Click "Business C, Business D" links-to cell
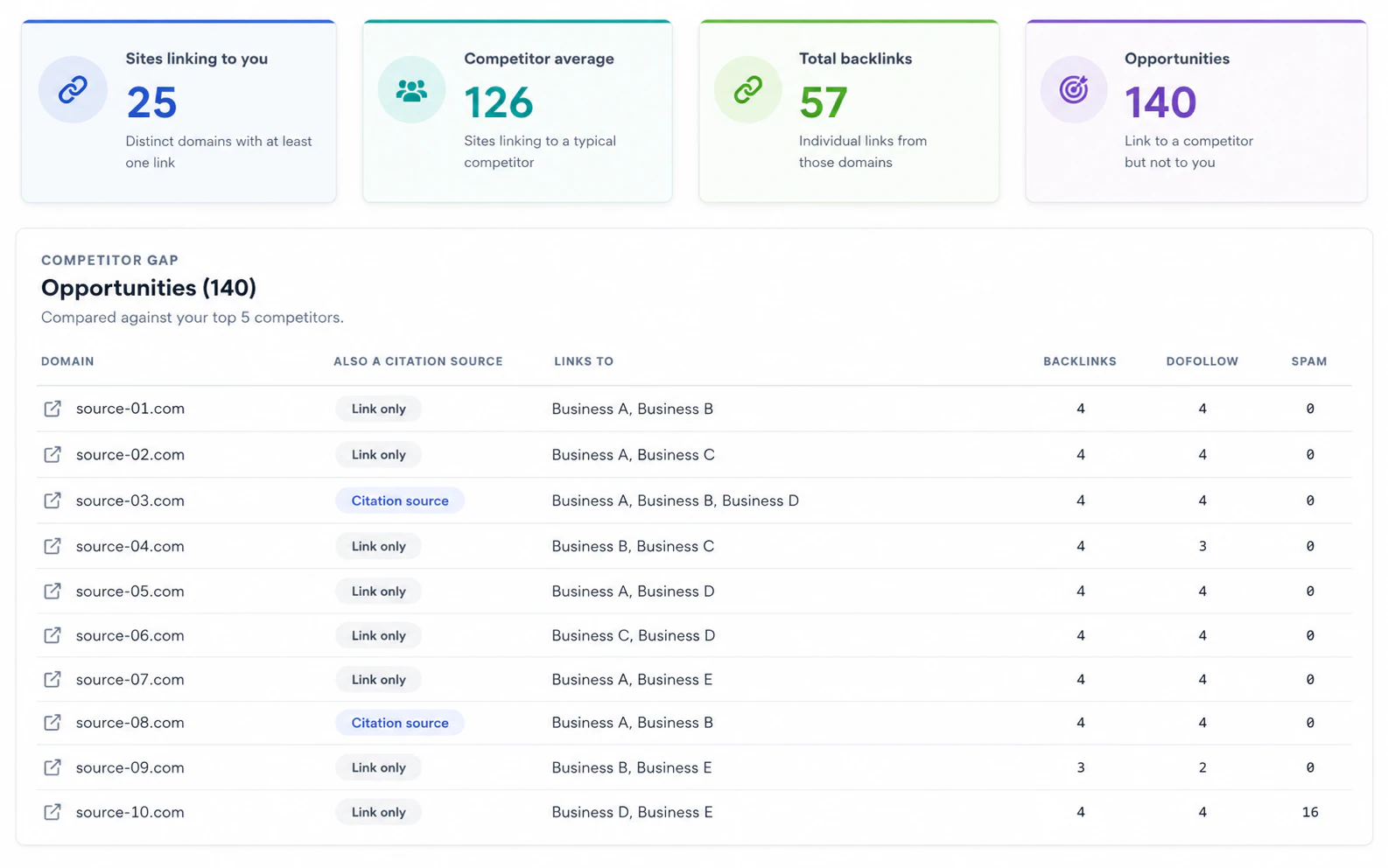 click(x=634, y=635)
